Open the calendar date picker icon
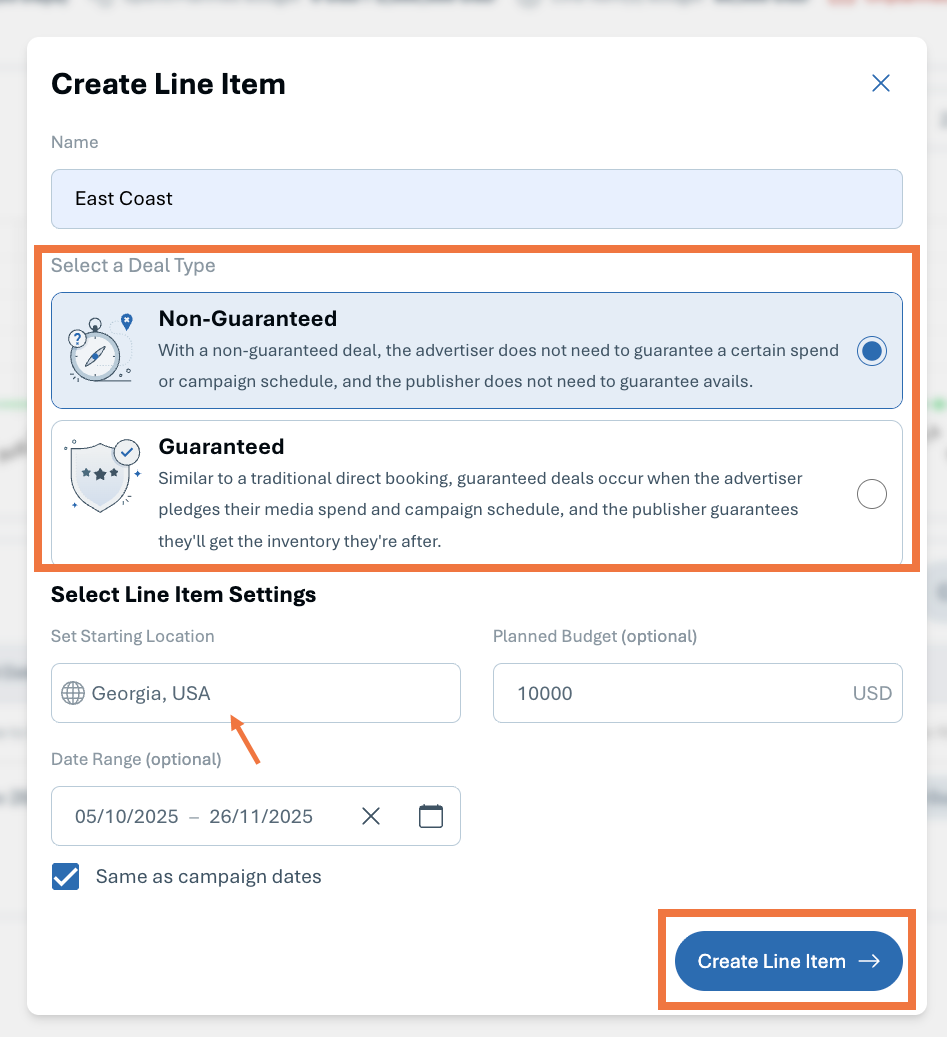Image resolution: width=947 pixels, height=1037 pixels. pyautogui.click(x=431, y=816)
